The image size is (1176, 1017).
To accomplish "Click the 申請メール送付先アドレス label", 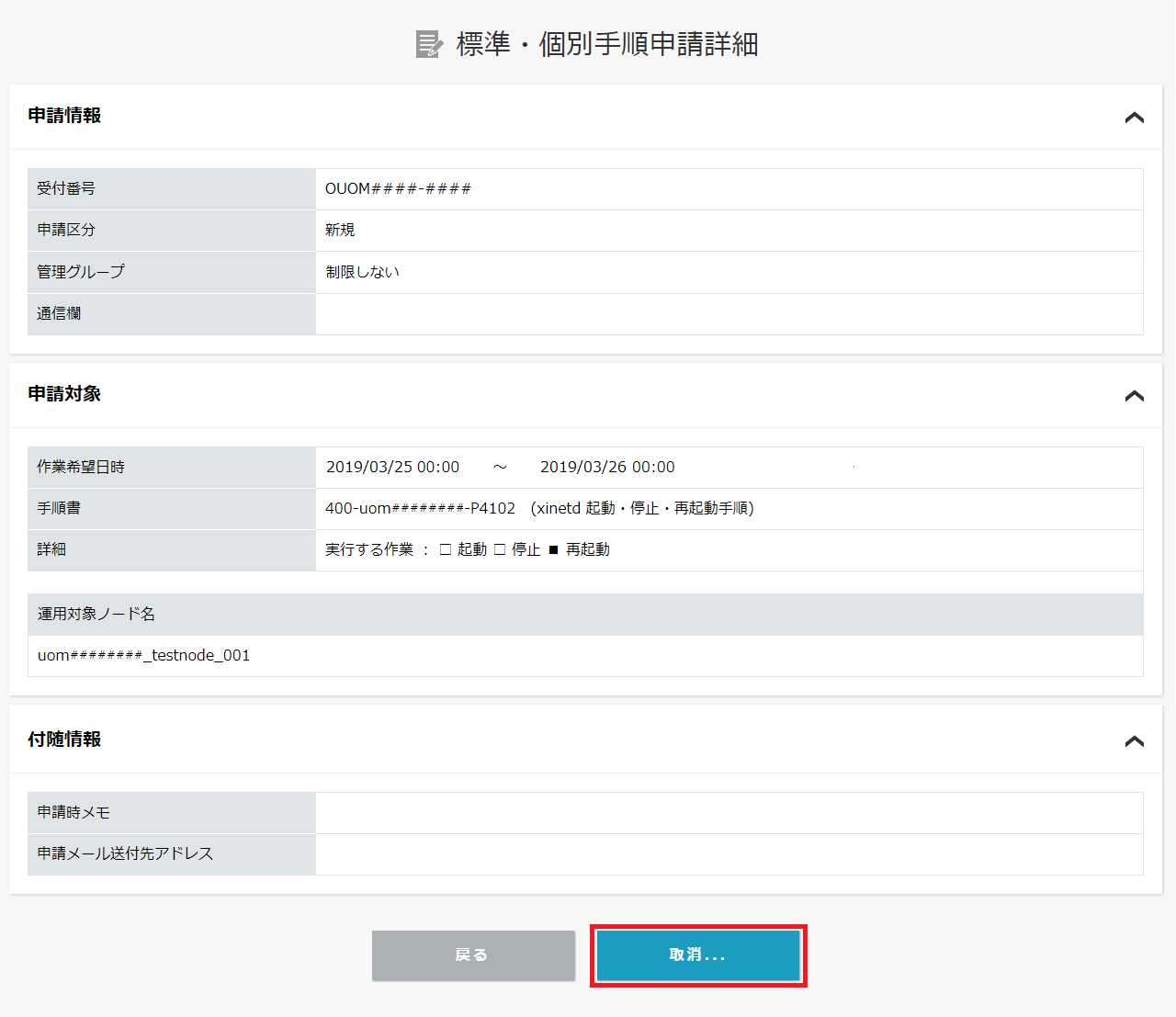I will (x=125, y=853).
